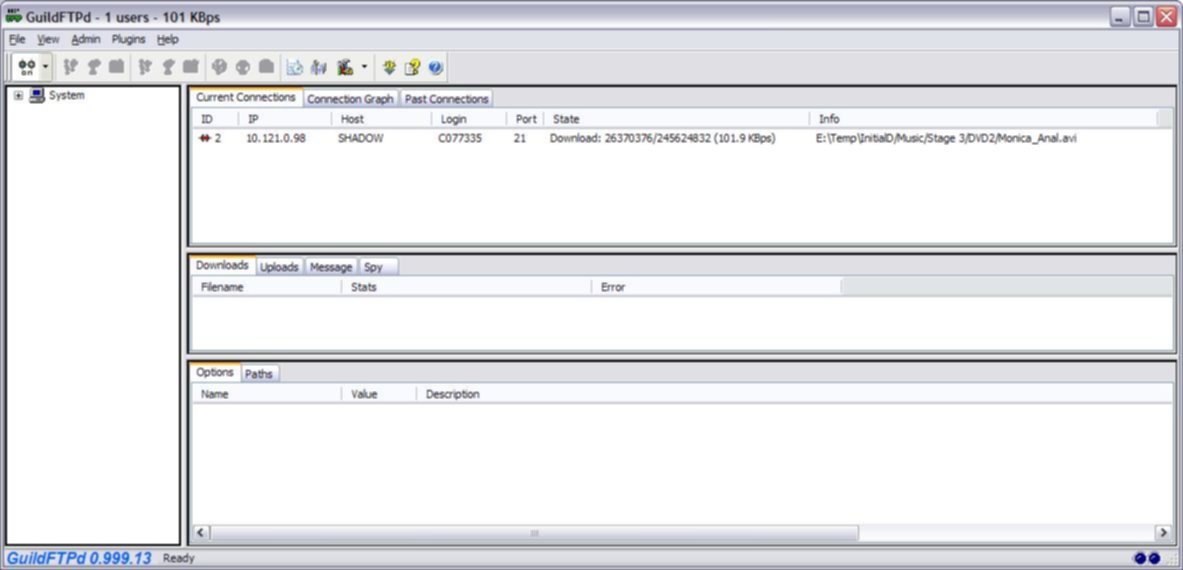The image size is (1183, 570).
Task: Select the IP cell 10.121.0.98
Action: pyautogui.click(x=275, y=139)
